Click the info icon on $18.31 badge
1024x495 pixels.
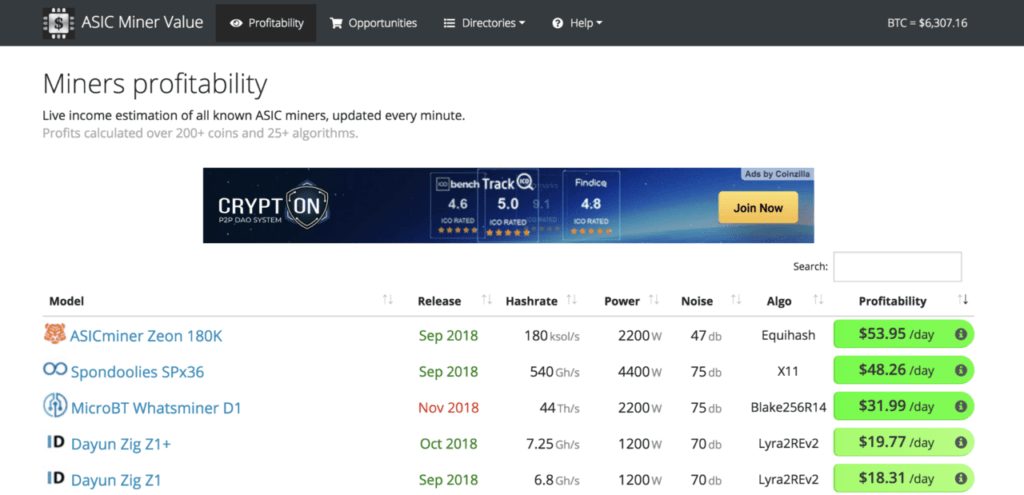point(961,478)
